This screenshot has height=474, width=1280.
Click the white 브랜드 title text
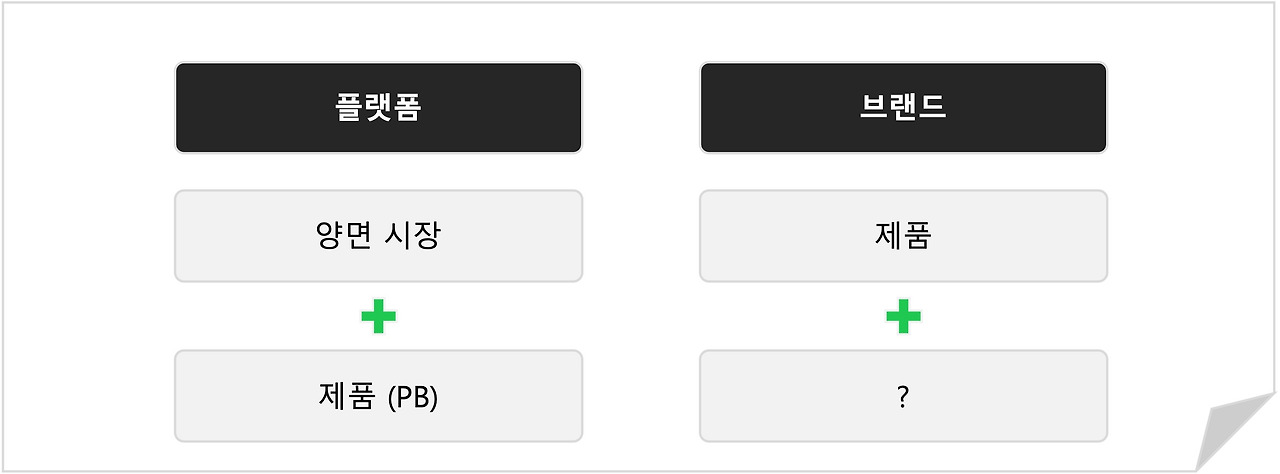coord(903,108)
